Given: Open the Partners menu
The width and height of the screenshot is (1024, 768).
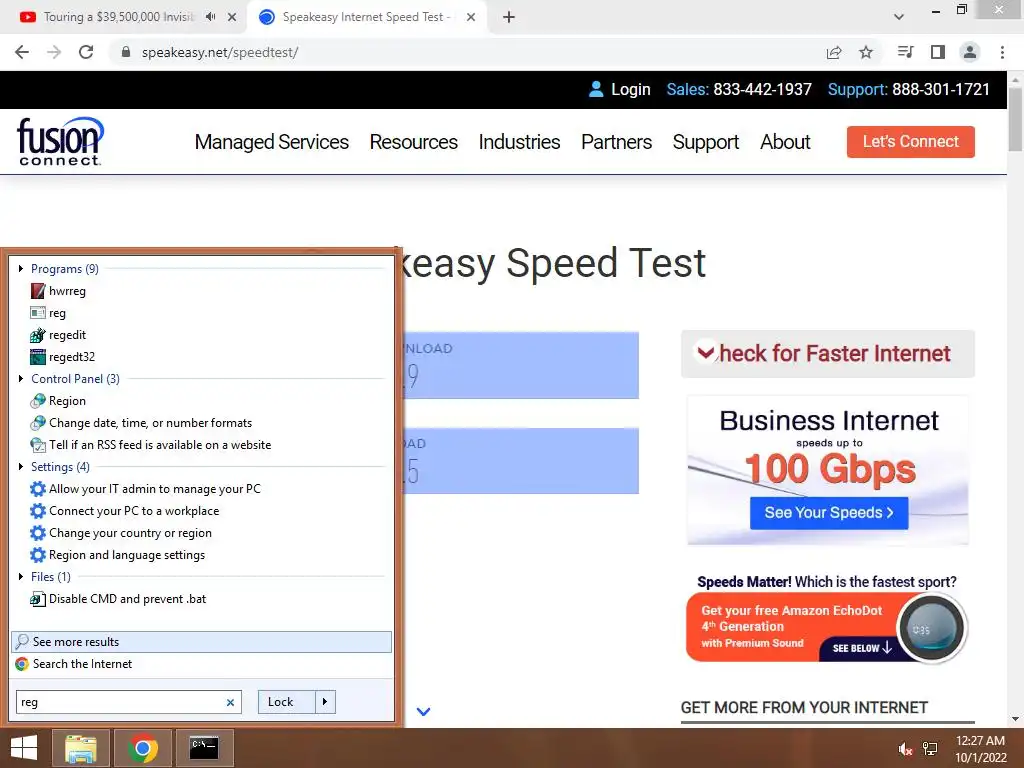Looking at the screenshot, I should [616, 142].
